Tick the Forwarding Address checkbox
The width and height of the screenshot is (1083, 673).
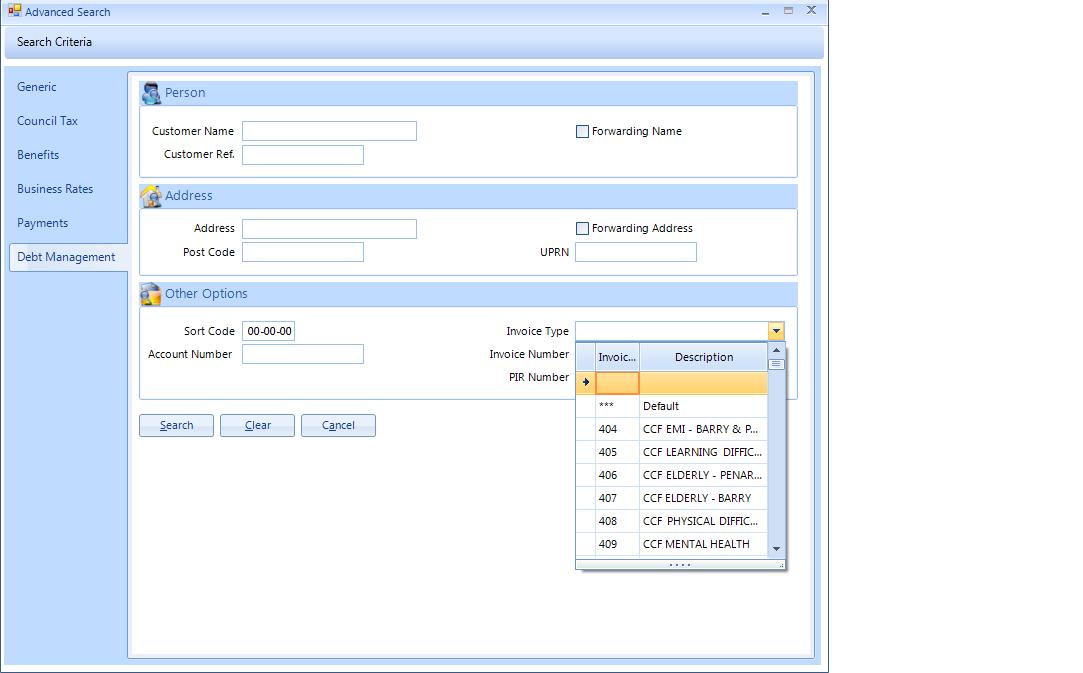click(582, 229)
